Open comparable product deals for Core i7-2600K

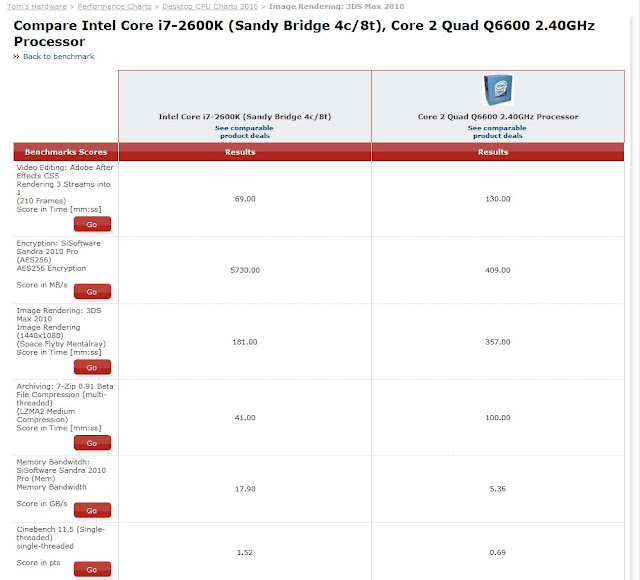tap(244, 132)
